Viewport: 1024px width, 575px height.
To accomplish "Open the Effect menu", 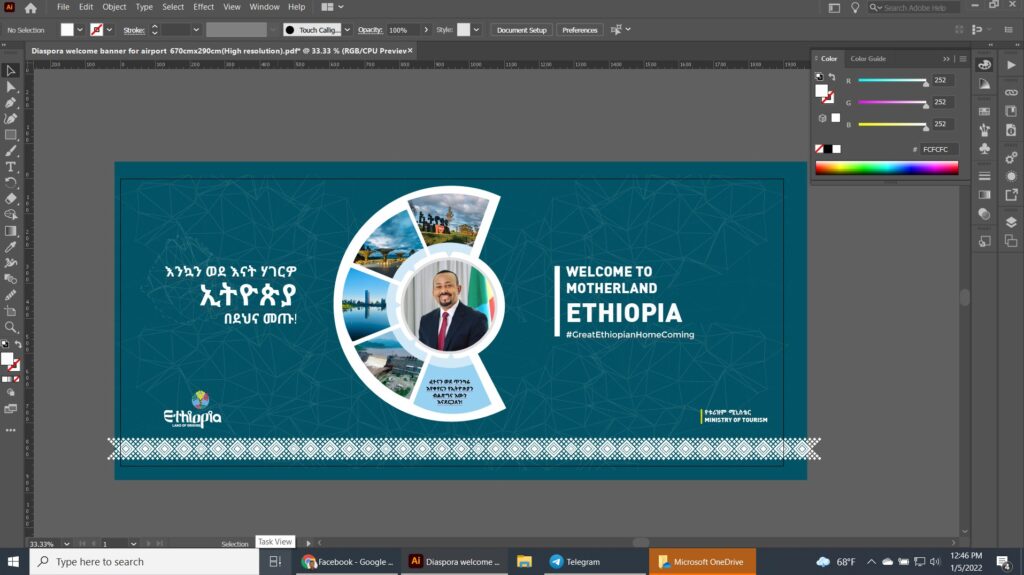I will [x=203, y=7].
